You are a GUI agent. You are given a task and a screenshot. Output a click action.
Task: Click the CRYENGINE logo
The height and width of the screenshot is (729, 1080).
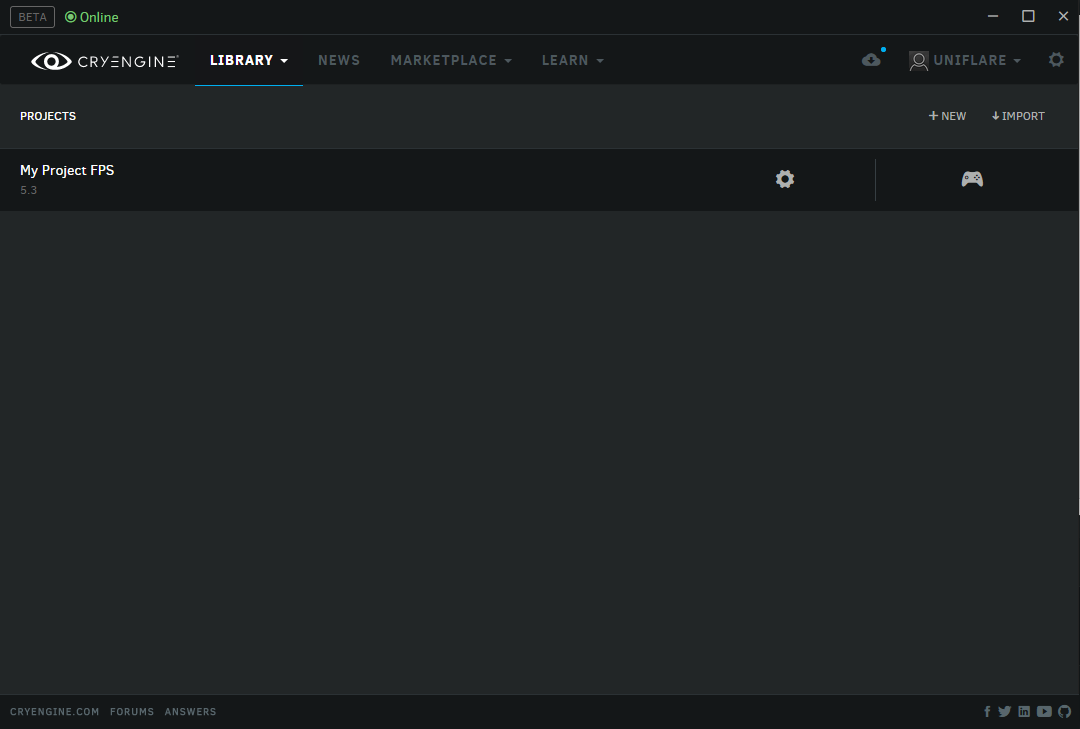click(x=105, y=61)
